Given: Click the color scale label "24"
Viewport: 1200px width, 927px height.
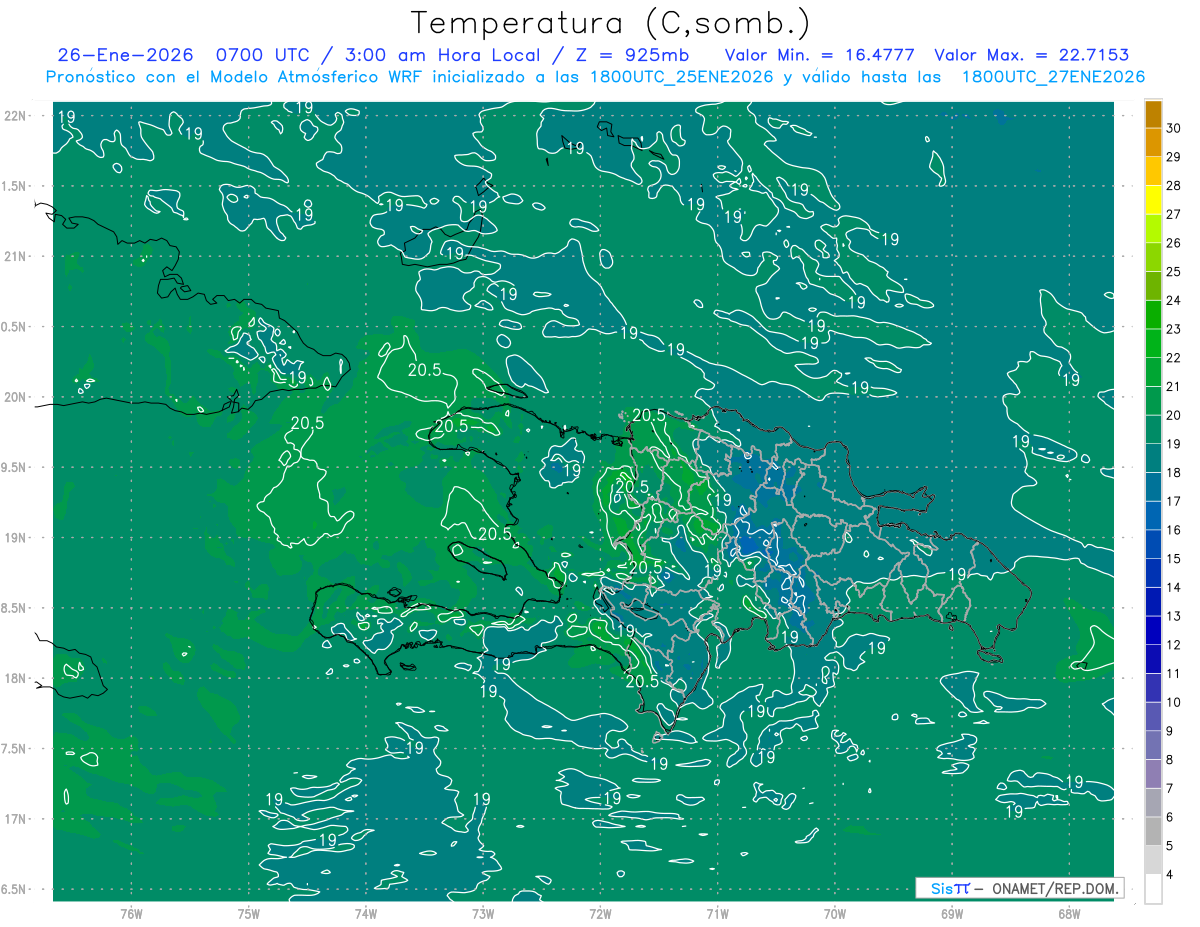Looking at the screenshot, I should [x=1174, y=300].
